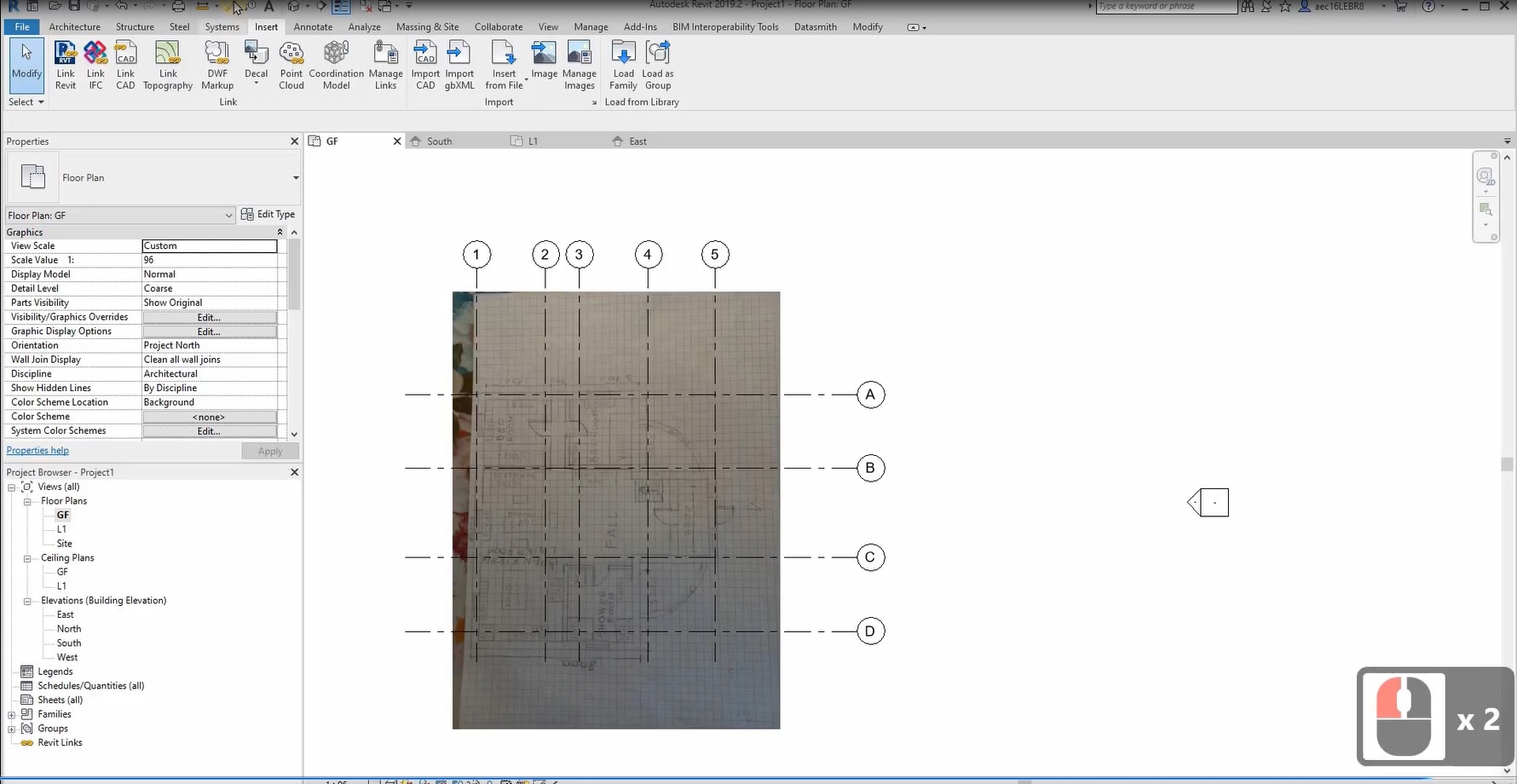Collapse the Floor Plans tree node
1517x784 pixels.
(x=27, y=501)
